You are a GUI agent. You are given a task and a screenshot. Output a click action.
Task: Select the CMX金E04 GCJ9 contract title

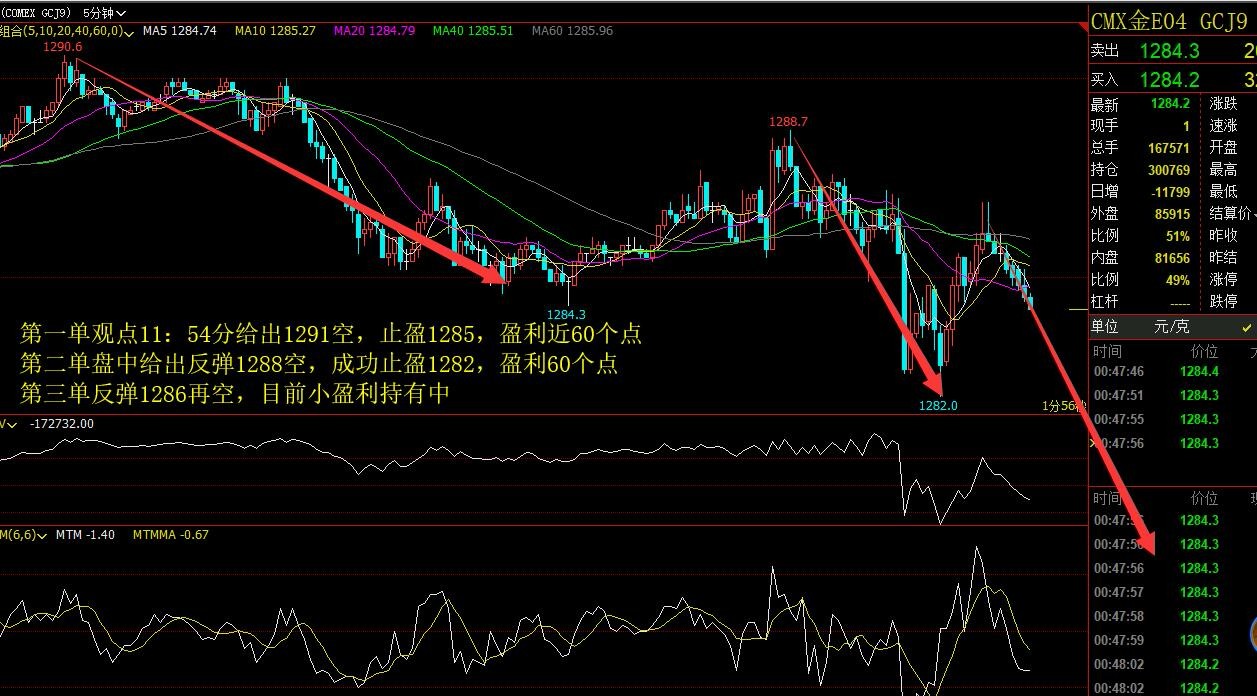[x=1169, y=21]
